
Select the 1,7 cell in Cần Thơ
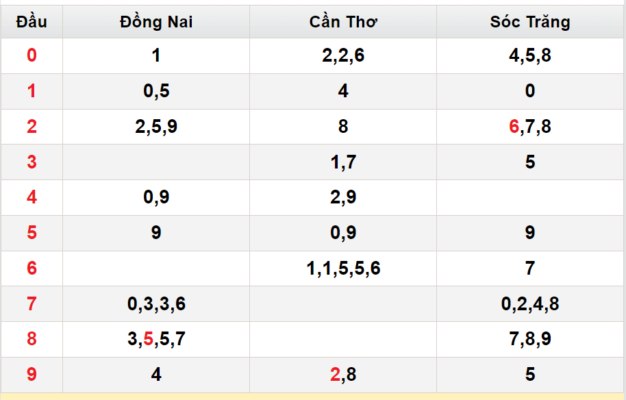point(343,162)
